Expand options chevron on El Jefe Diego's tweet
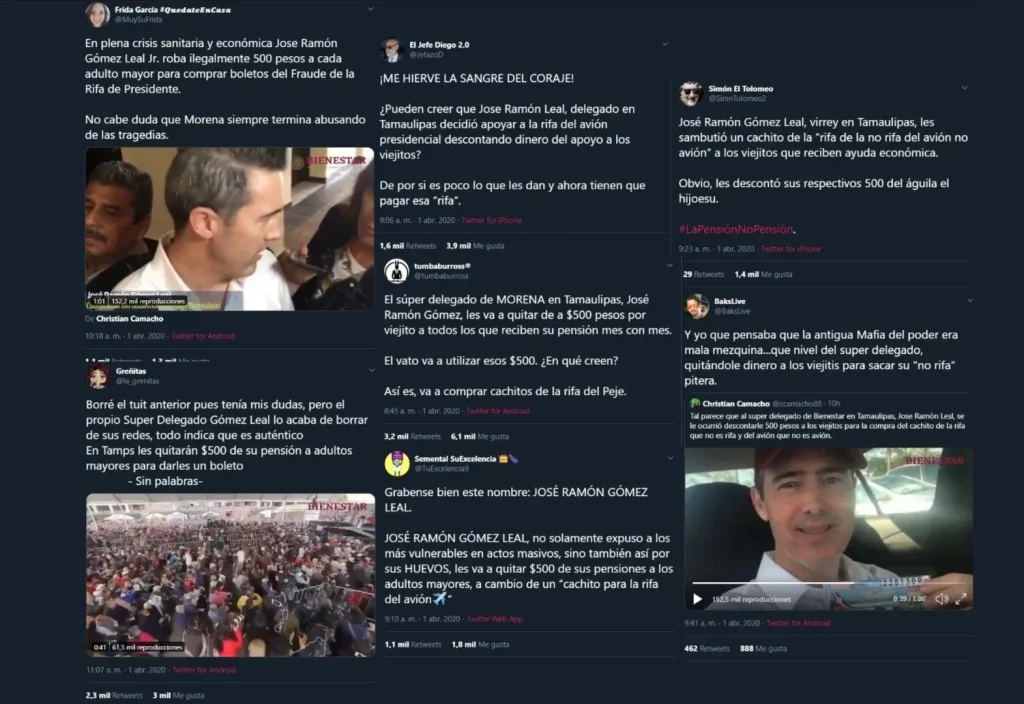 (x=665, y=44)
